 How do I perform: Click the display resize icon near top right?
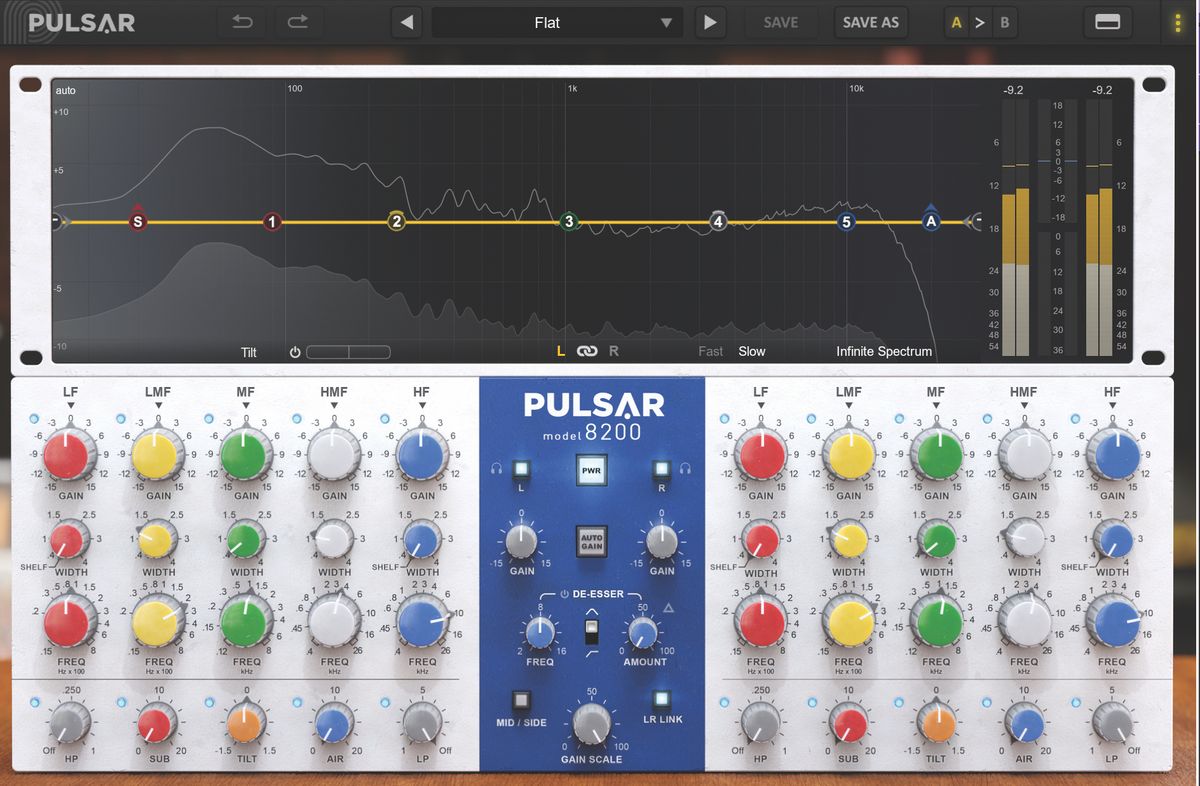(x=1108, y=21)
